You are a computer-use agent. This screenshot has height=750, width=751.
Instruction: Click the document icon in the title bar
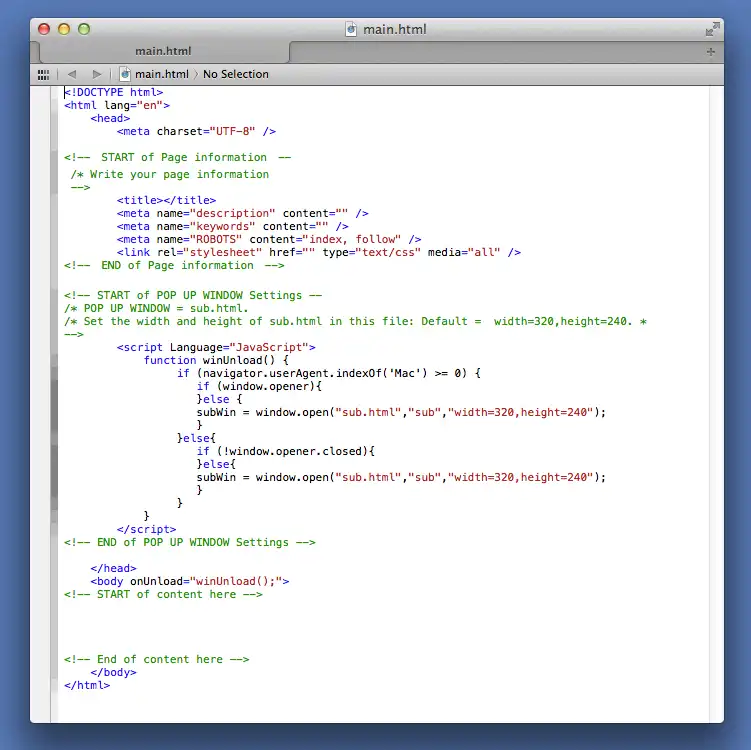(x=351, y=29)
